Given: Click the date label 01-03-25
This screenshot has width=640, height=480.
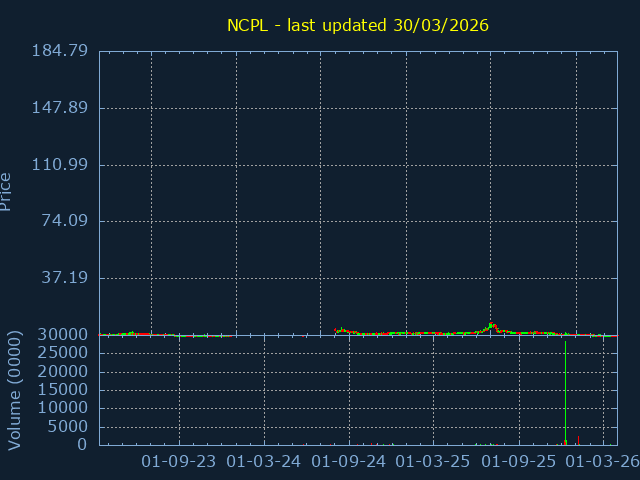Looking at the screenshot, I should point(433,462).
